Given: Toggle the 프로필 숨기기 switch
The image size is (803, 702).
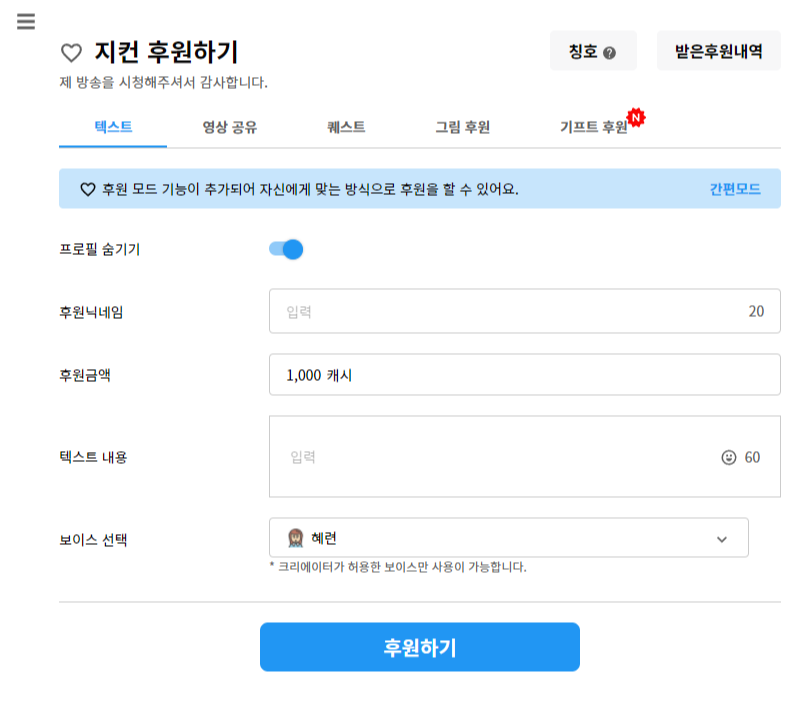Looking at the screenshot, I should pos(286,249).
